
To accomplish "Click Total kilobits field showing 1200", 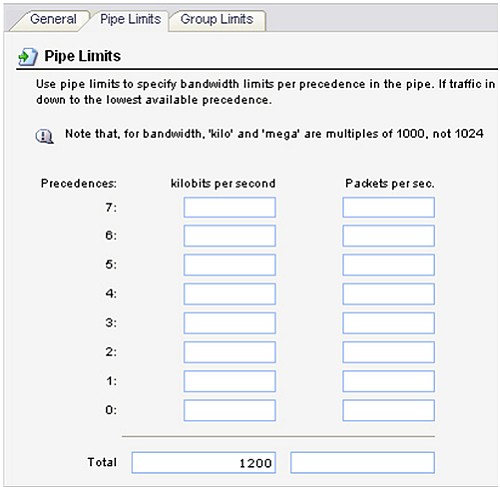I will tap(204, 462).
